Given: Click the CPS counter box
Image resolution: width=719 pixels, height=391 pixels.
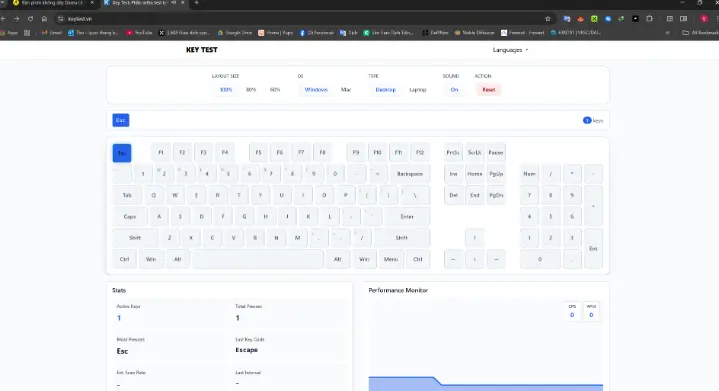Looking at the screenshot, I should (x=572, y=311).
